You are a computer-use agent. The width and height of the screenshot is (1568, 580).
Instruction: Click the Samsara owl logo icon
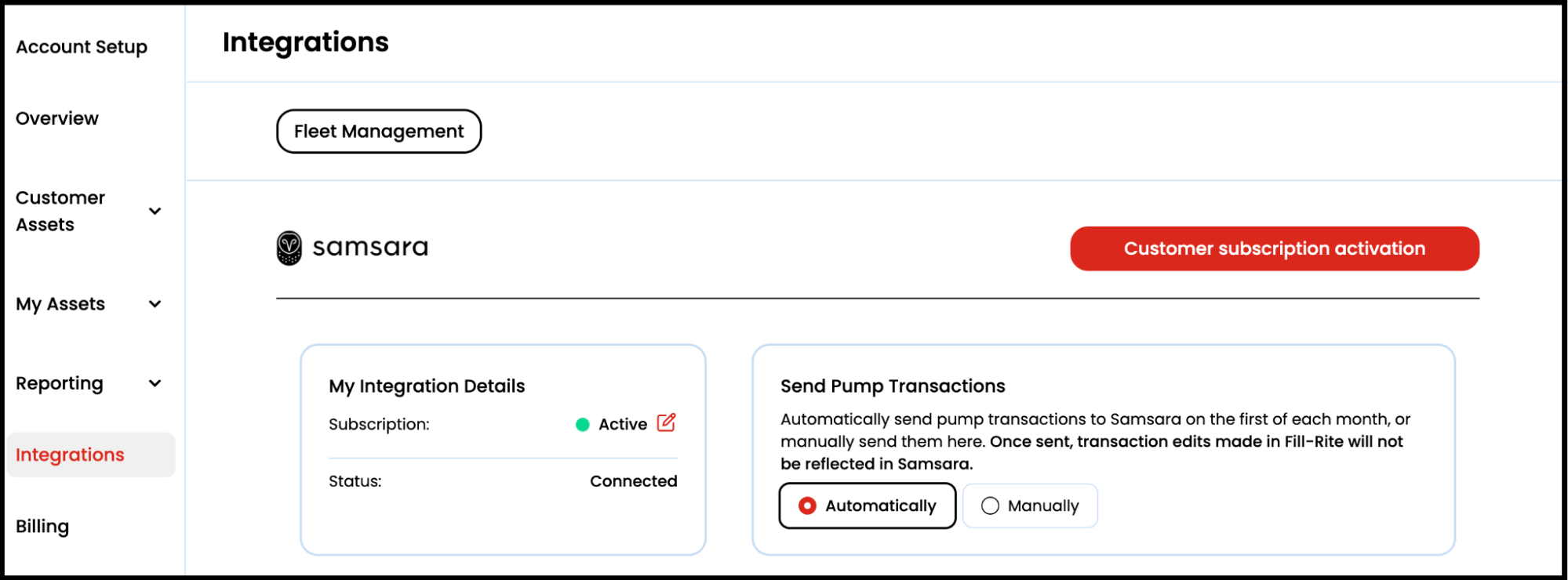point(289,248)
